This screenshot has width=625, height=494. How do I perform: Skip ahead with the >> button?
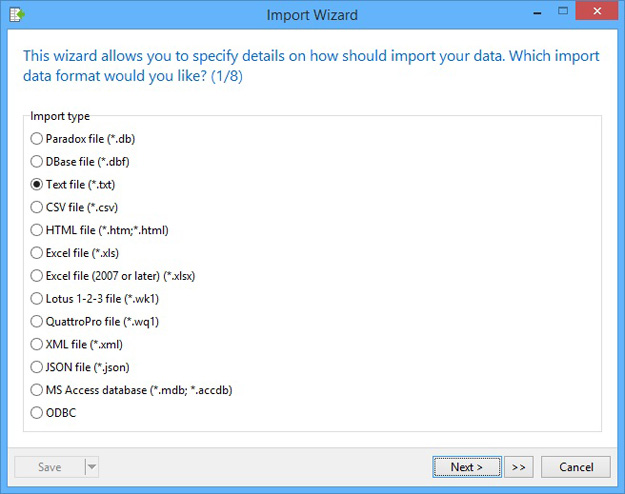coord(519,467)
